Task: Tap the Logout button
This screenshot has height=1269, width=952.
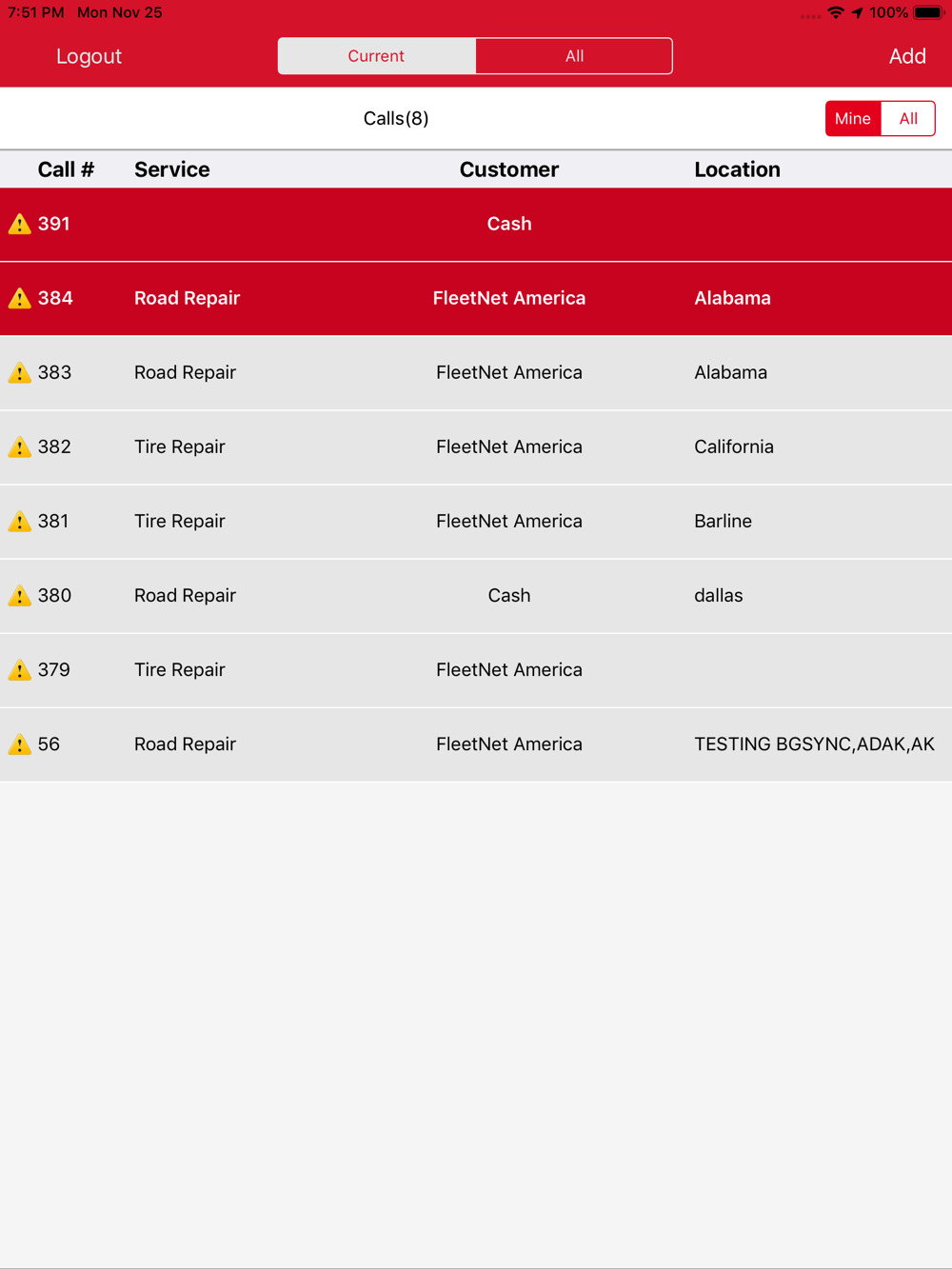Action: click(x=89, y=56)
